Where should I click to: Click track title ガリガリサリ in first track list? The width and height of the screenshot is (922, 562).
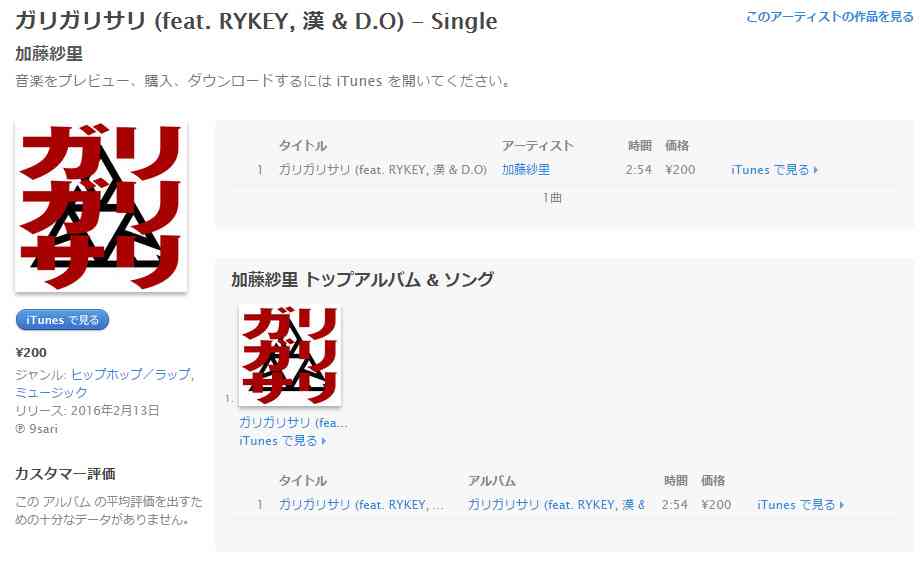(x=383, y=170)
